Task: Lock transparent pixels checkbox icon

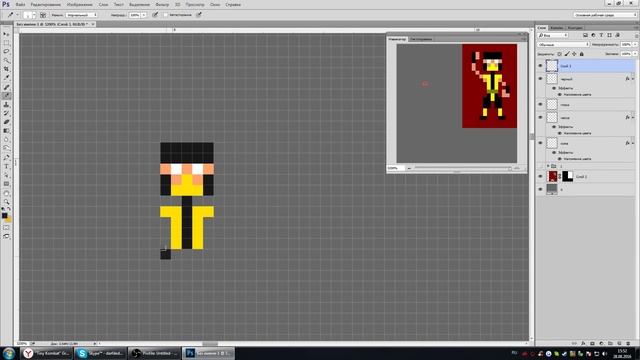Action: (560, 54)
